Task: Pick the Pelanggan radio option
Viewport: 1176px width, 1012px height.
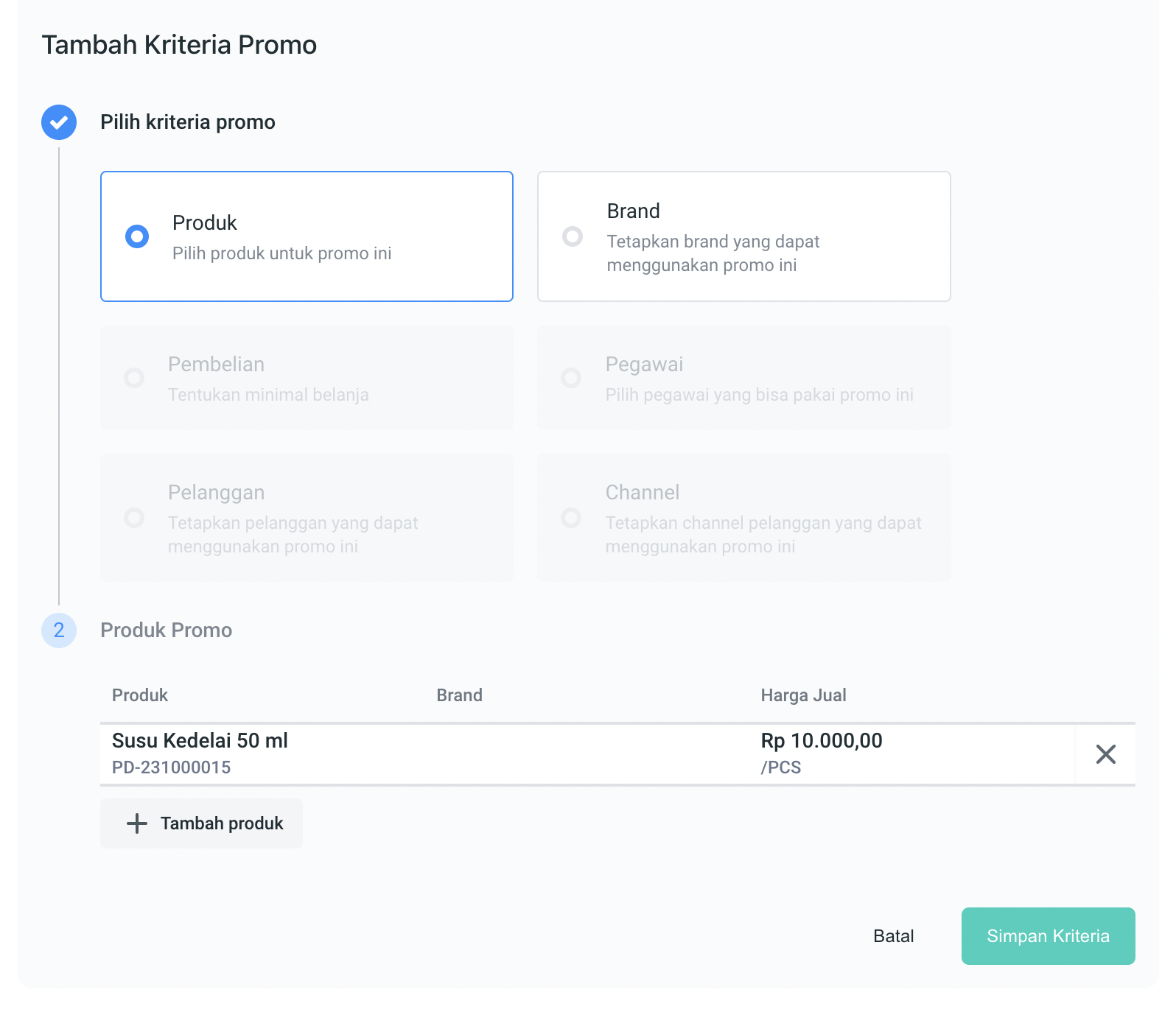Action: 134,518
